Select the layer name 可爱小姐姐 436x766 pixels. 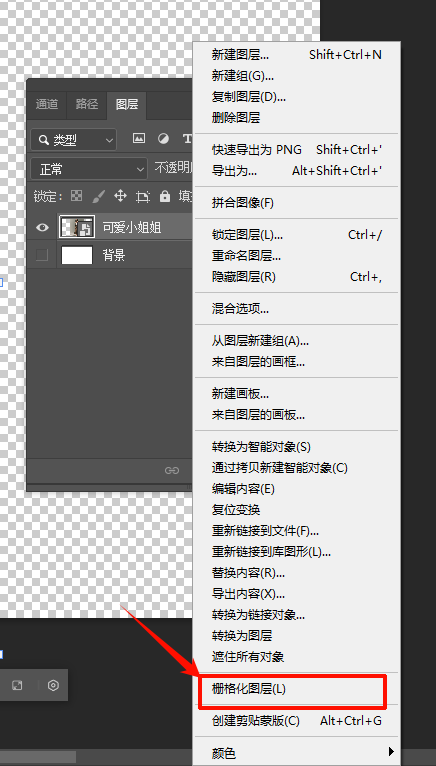tap(132, 227)
